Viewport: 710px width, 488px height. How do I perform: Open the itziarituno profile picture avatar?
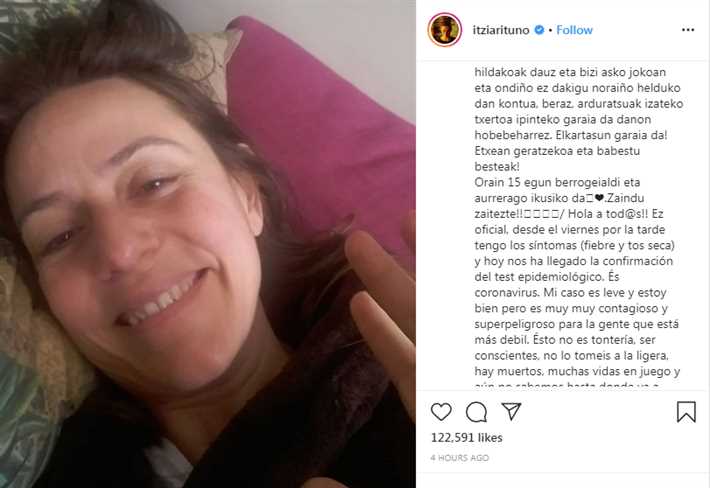[x=445, y=30]
